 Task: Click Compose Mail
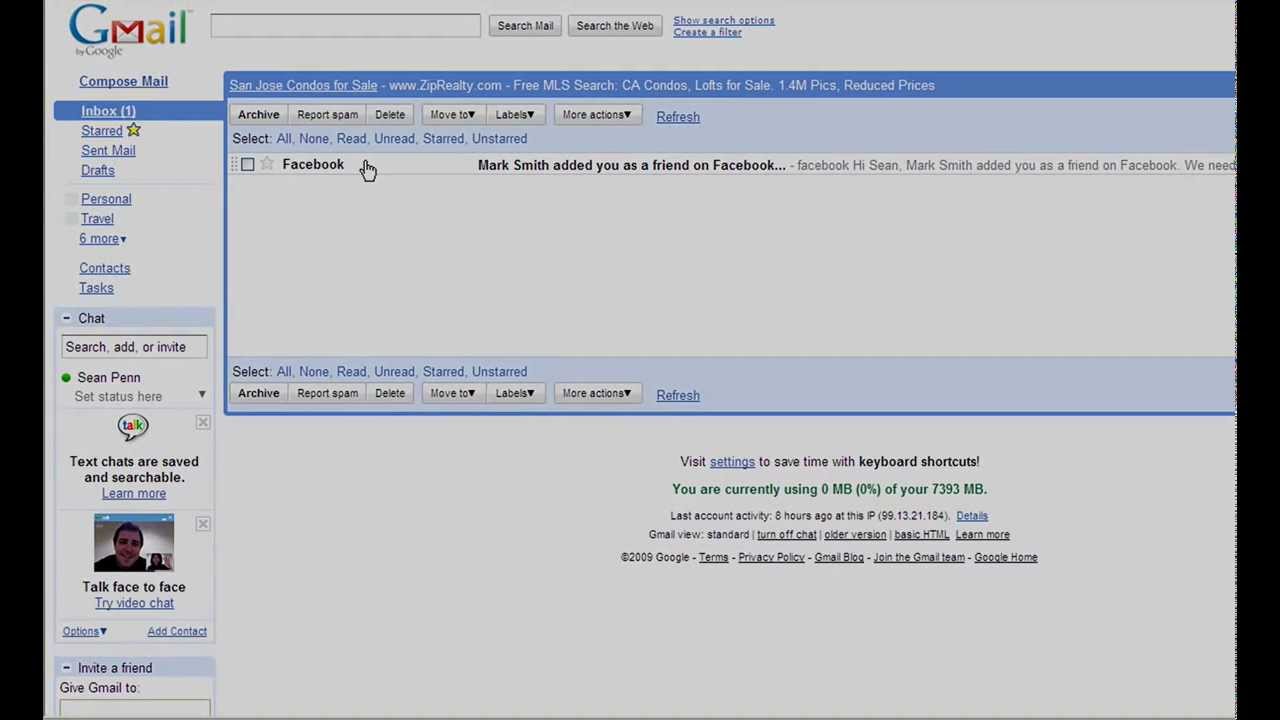click(x=123, y=81)
